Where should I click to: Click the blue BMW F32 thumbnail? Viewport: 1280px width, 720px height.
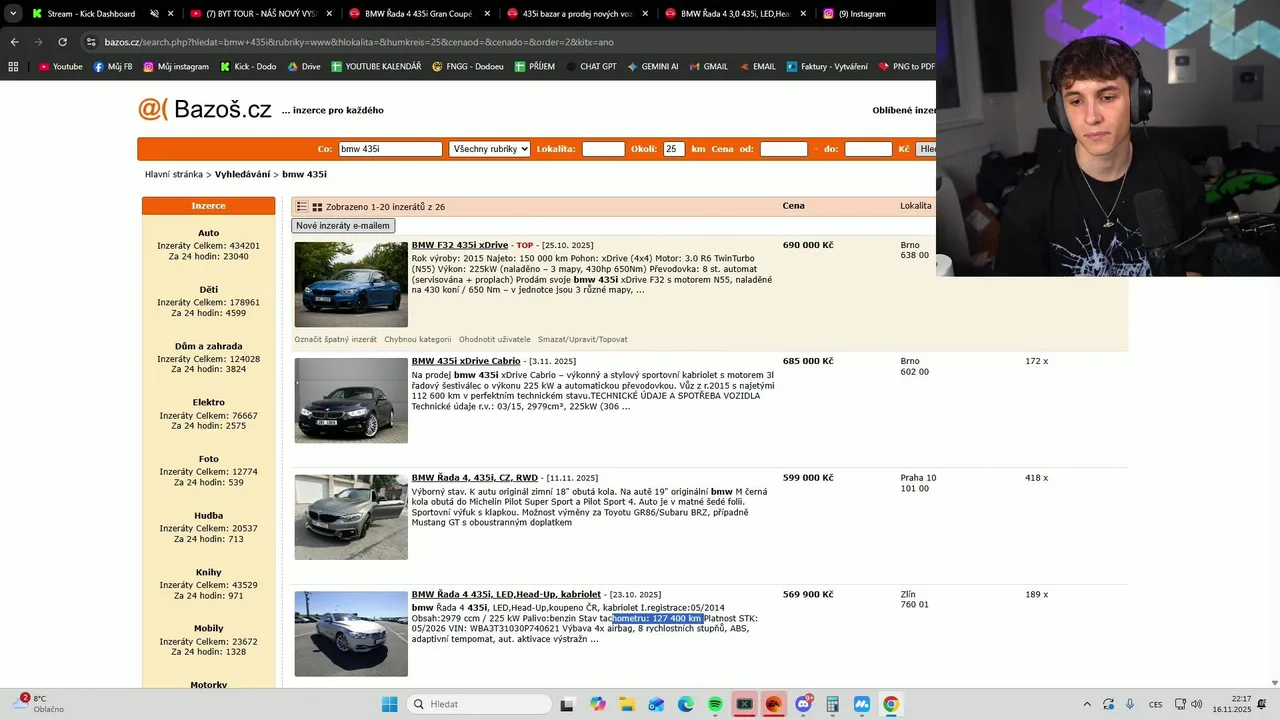pyautogui.click(x=351, y=284)
